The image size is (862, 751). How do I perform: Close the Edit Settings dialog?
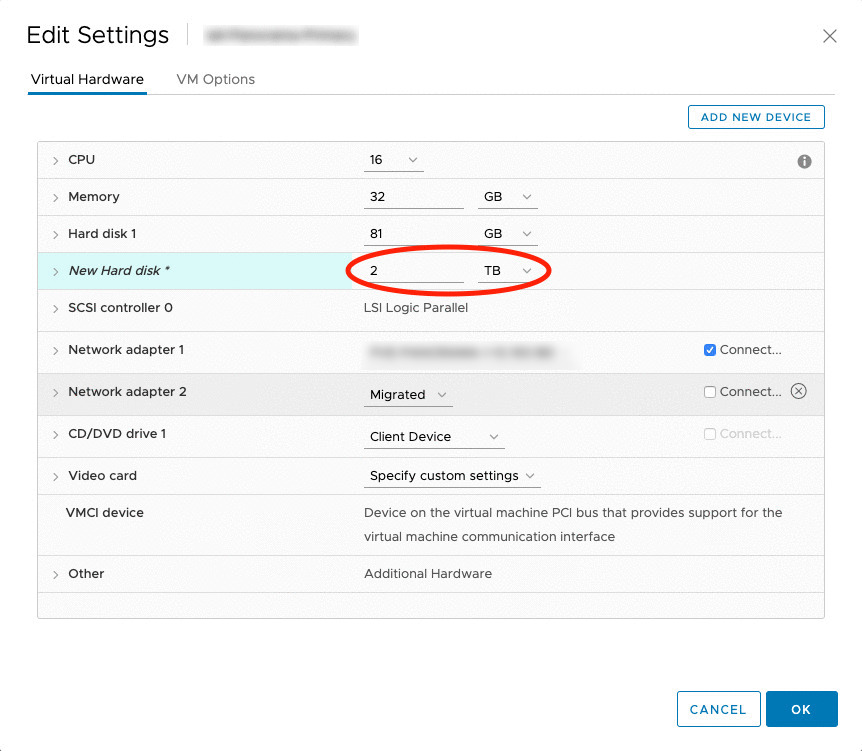[x=829, y=36]
